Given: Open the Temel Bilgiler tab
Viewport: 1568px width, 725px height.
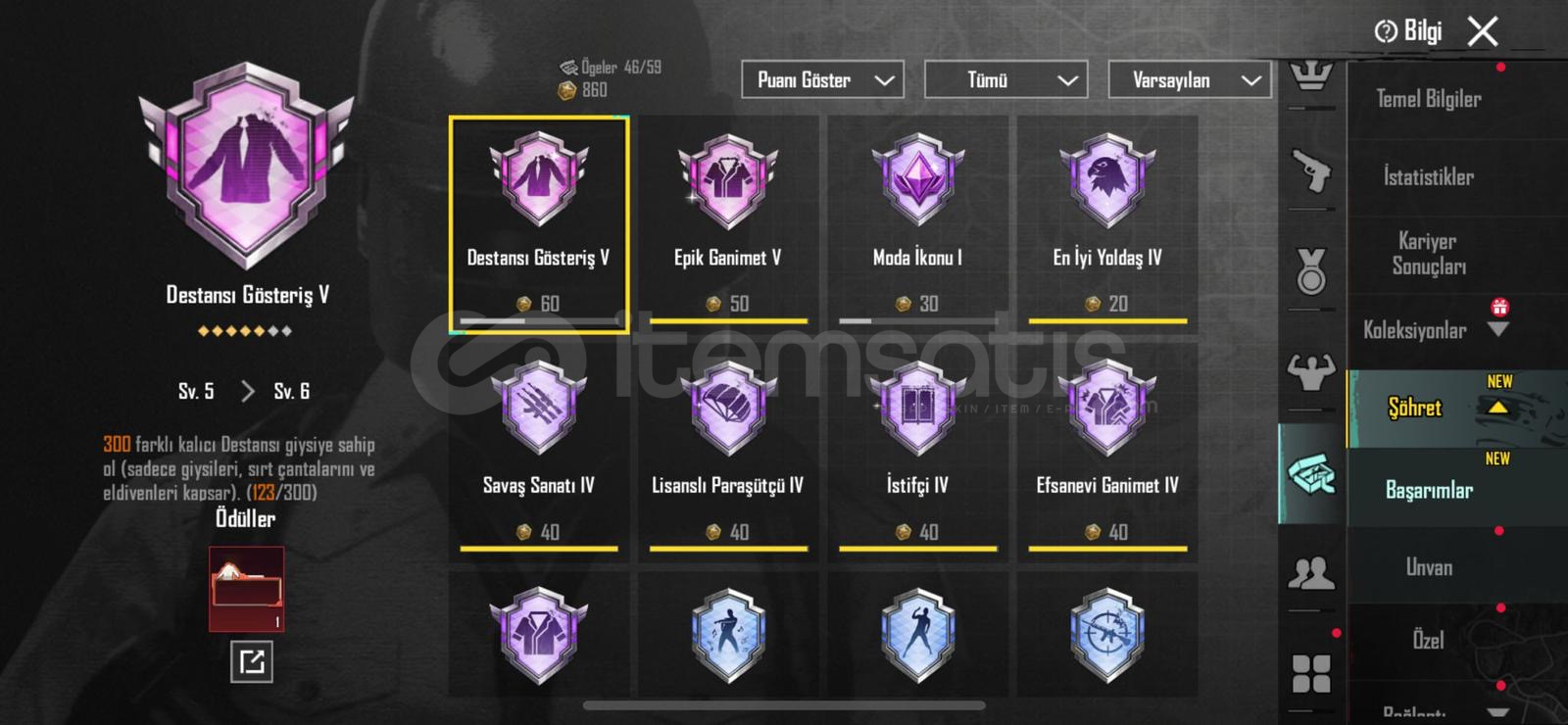Looking at the screenshot, I should tap(1428, 99).
